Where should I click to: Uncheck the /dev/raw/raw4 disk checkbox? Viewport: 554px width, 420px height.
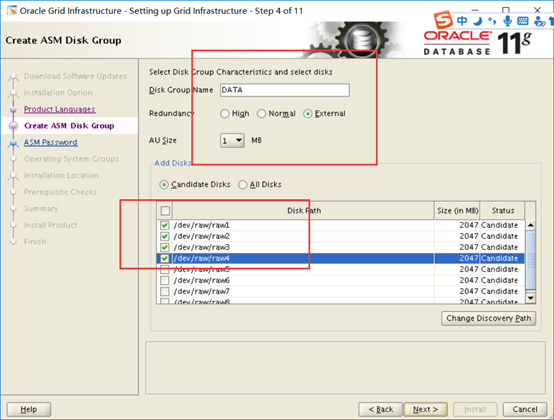tap(164, 258)
